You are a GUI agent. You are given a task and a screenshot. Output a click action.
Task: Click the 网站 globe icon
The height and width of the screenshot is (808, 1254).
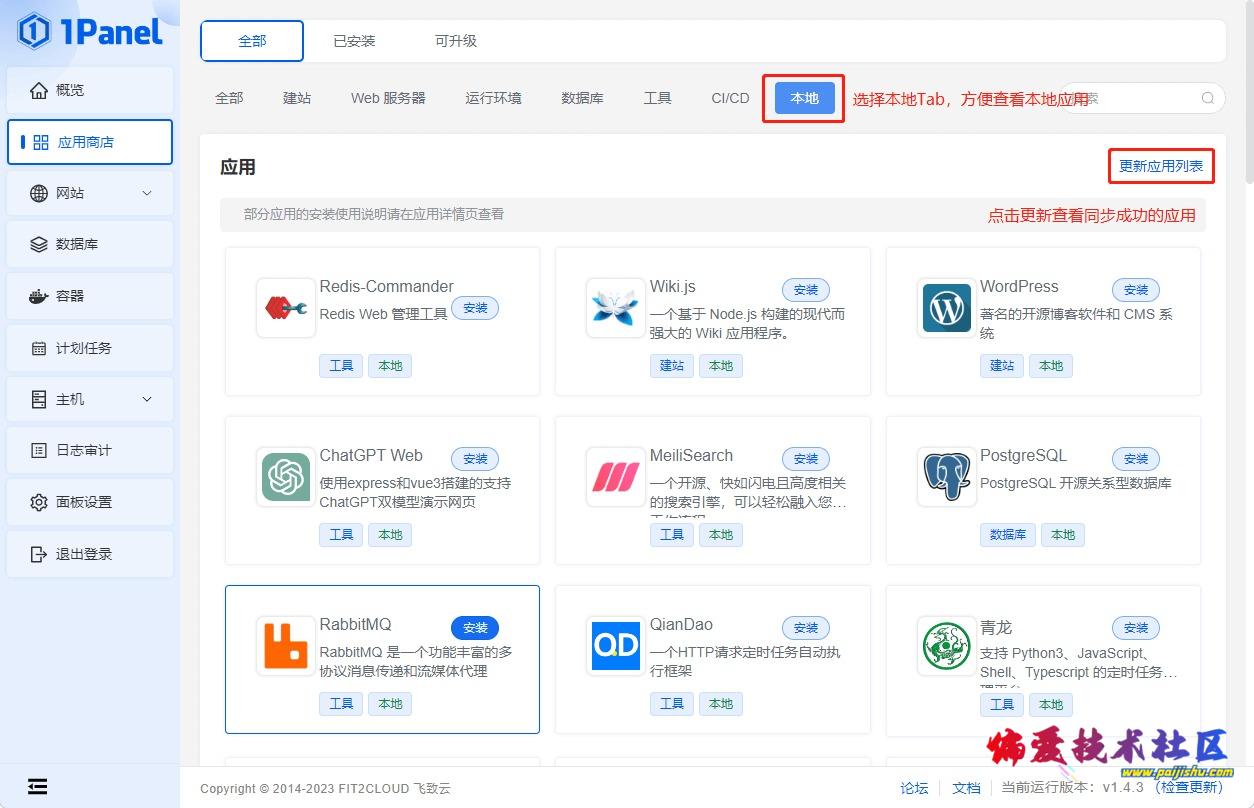coord(39,193)
